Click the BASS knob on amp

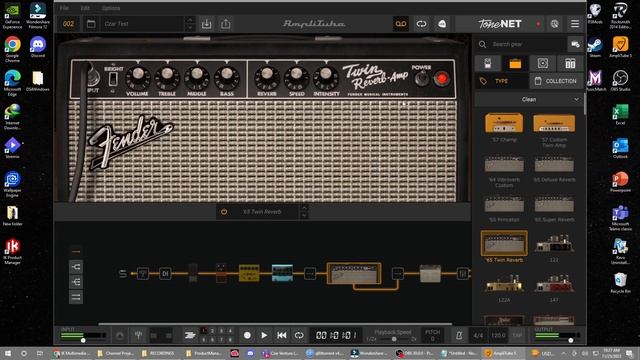pyautogui.click(x=227, y=78)
